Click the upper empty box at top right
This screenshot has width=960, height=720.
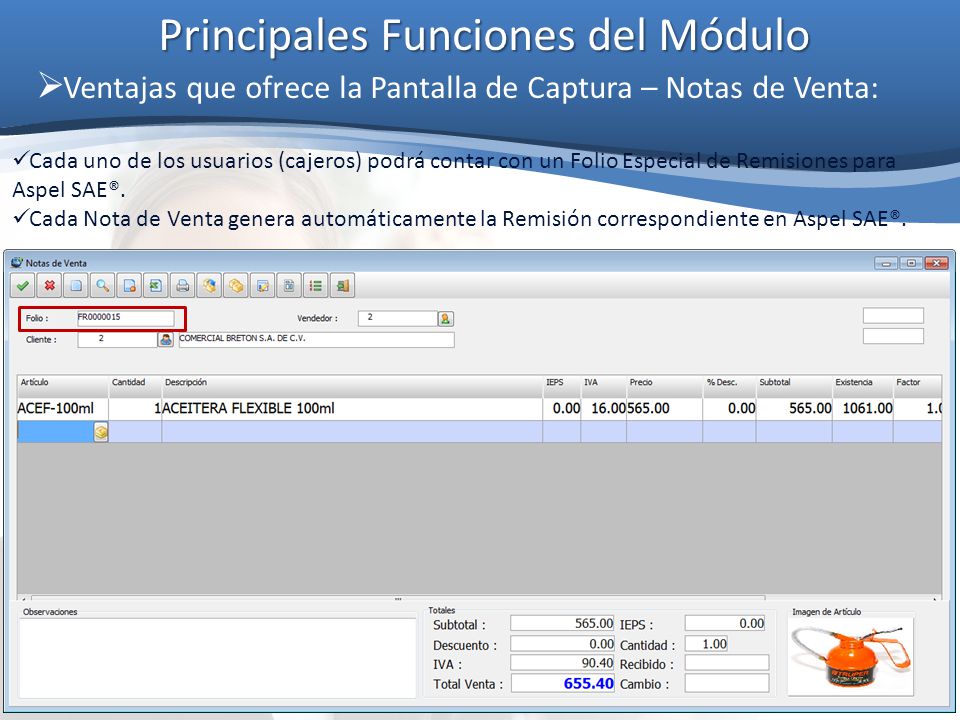tap(893, 315)
